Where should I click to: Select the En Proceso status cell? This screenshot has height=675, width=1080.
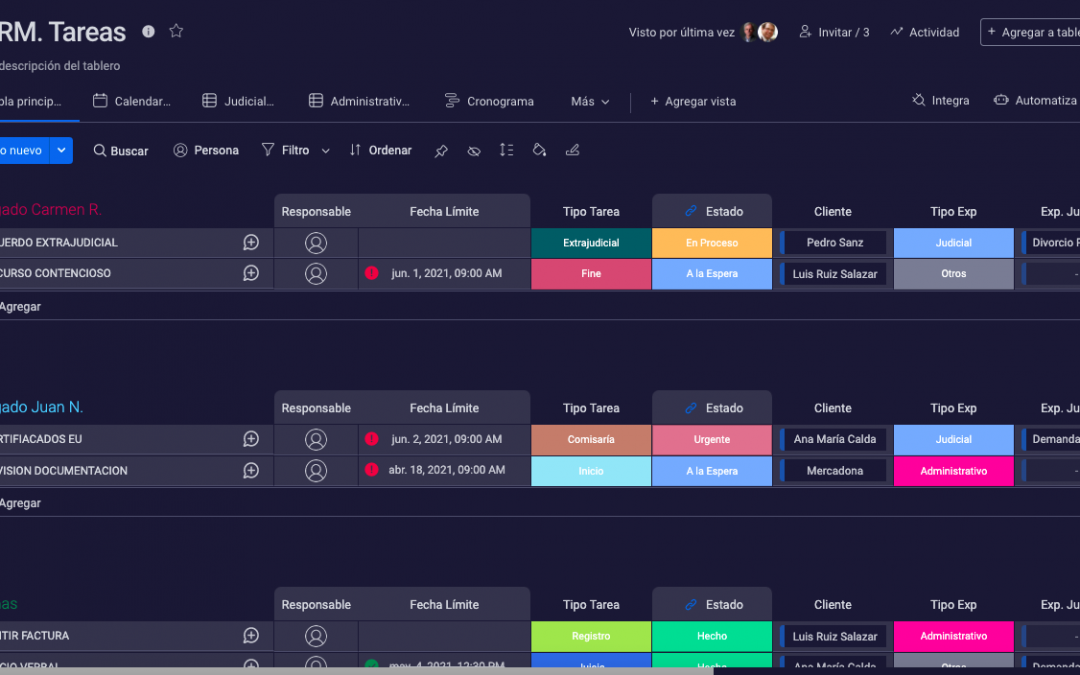point(712,243)
